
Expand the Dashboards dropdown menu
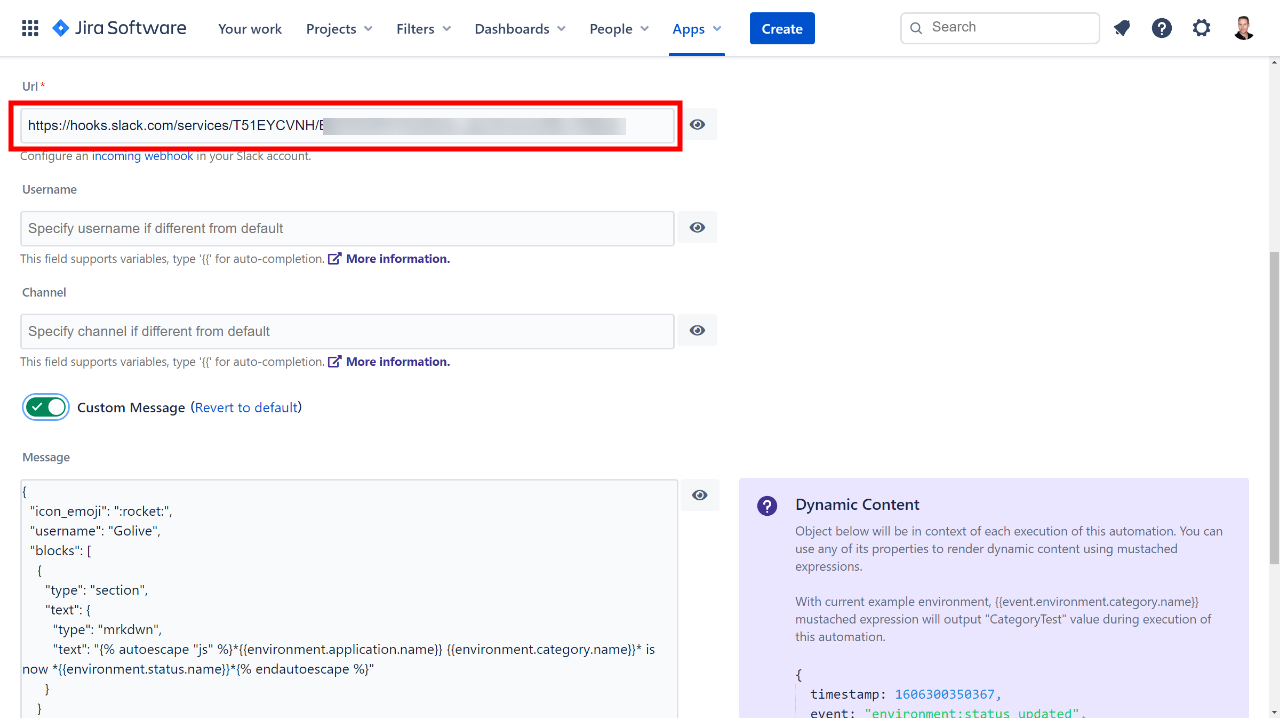coord(520,29)
